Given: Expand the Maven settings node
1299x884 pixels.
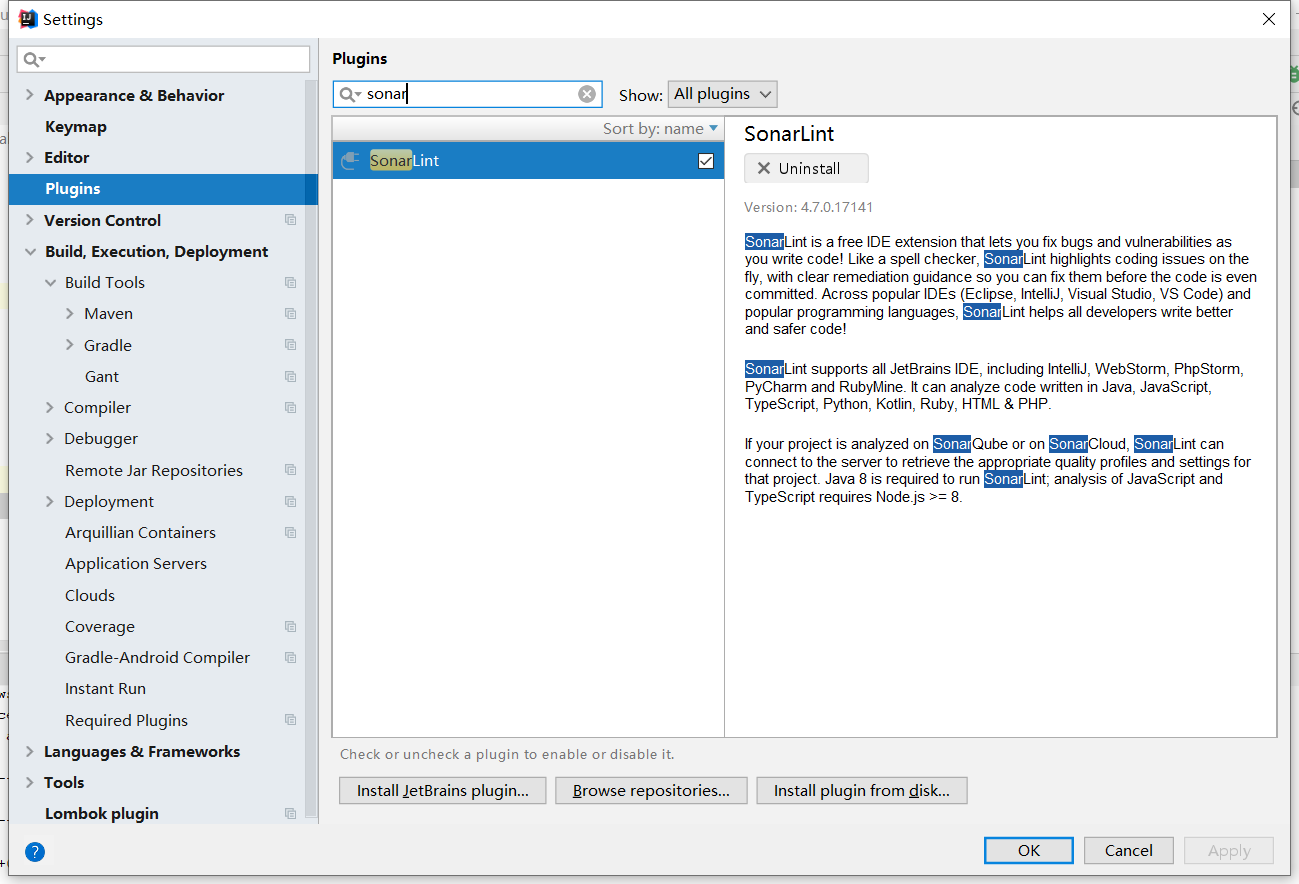Looking at the screenshot, I should pyautogui.click(x=69, y=314).
